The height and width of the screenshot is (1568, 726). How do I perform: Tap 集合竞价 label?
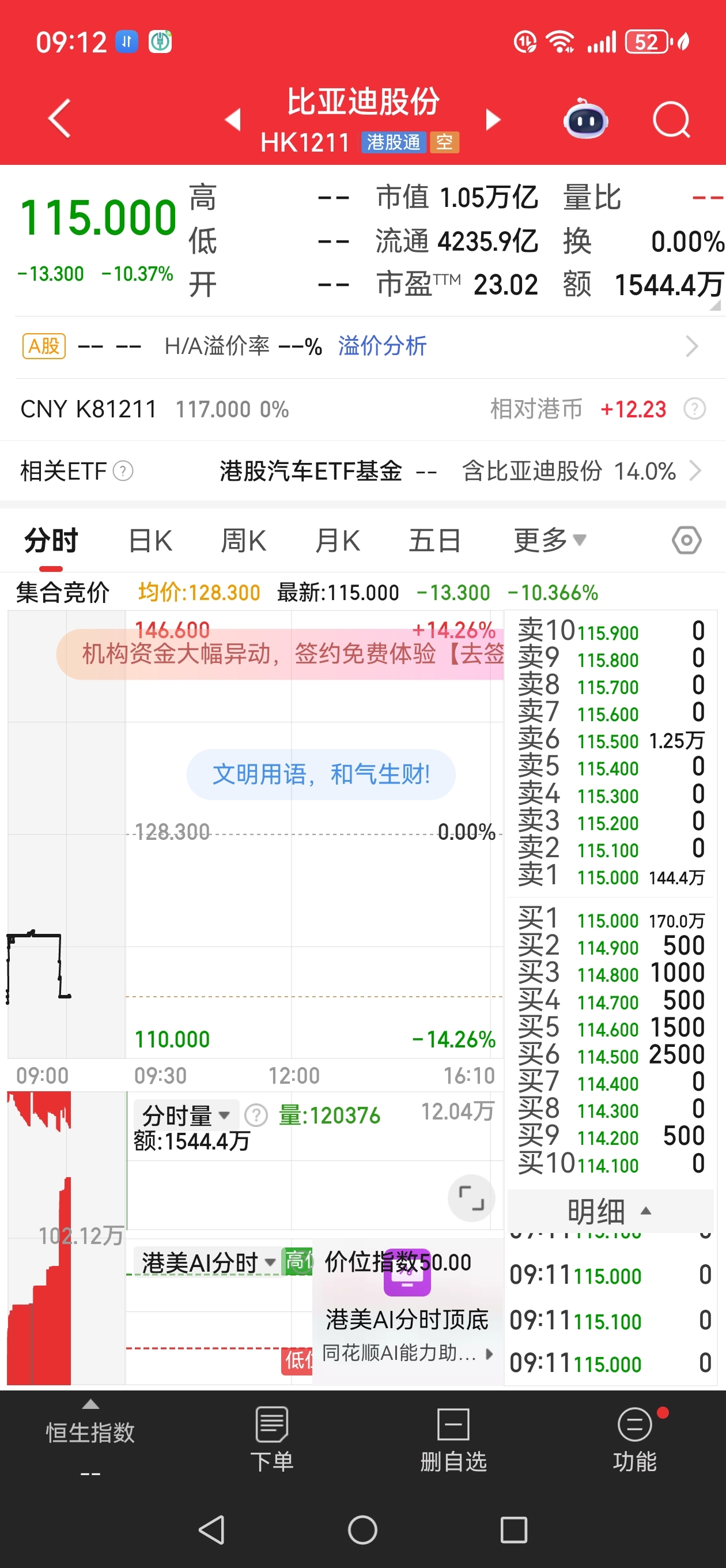coord(63,592)
